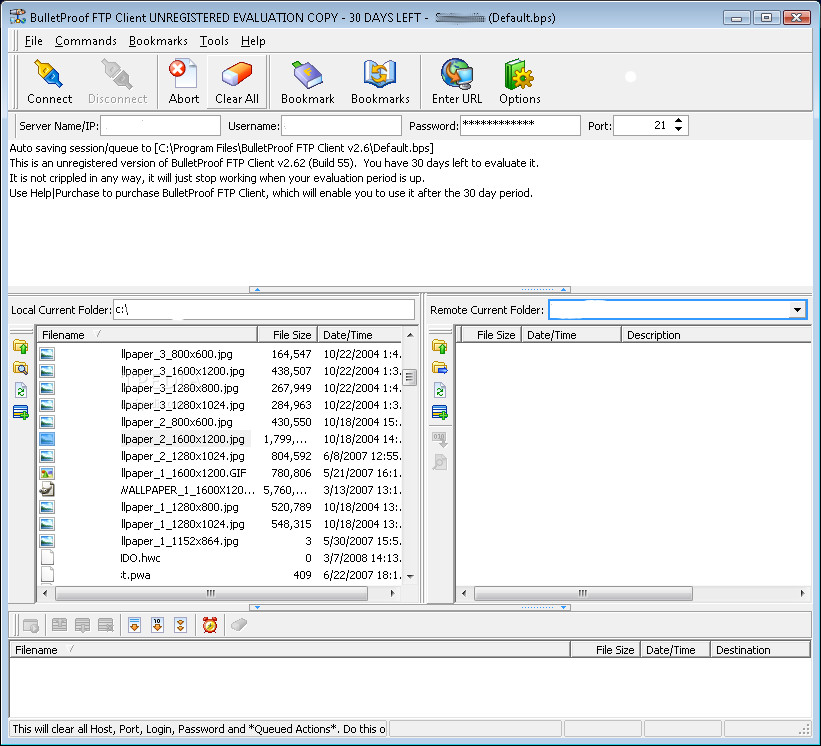Select file IDO.hwc
Viewport: 821px width, 746px height.
click(140, 558)
